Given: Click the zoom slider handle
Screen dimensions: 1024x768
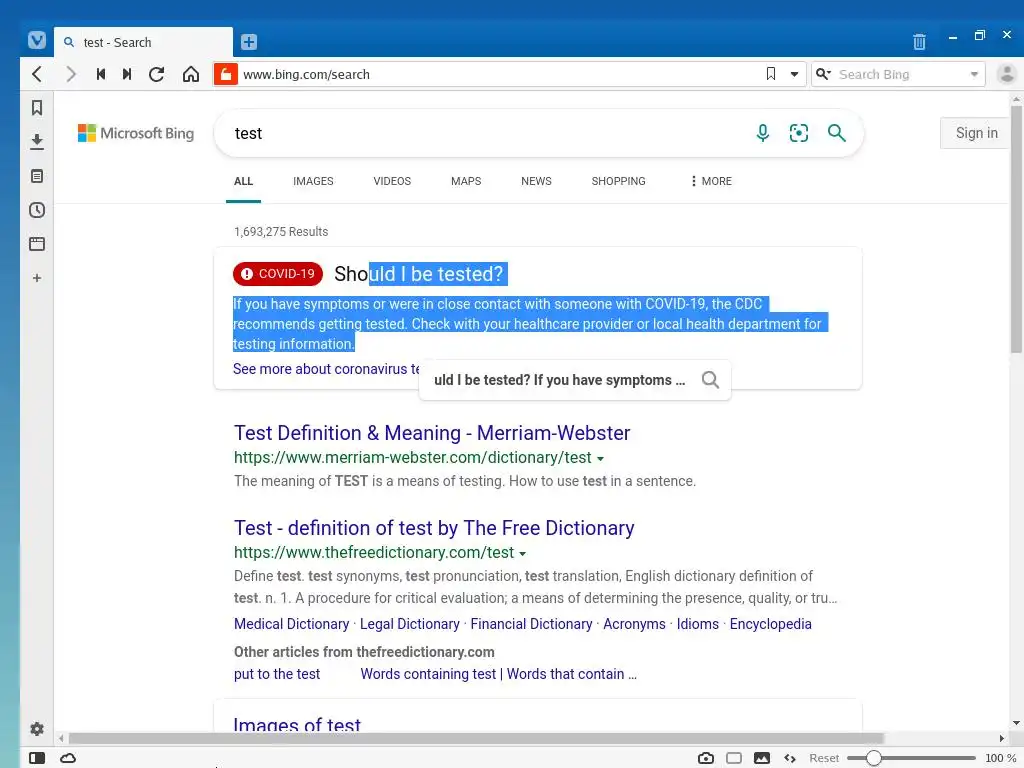Looking at the screenshot, I should [874, 758].
